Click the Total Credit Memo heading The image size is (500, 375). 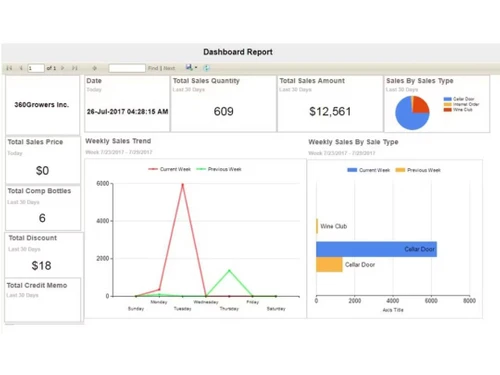(37, 285)
